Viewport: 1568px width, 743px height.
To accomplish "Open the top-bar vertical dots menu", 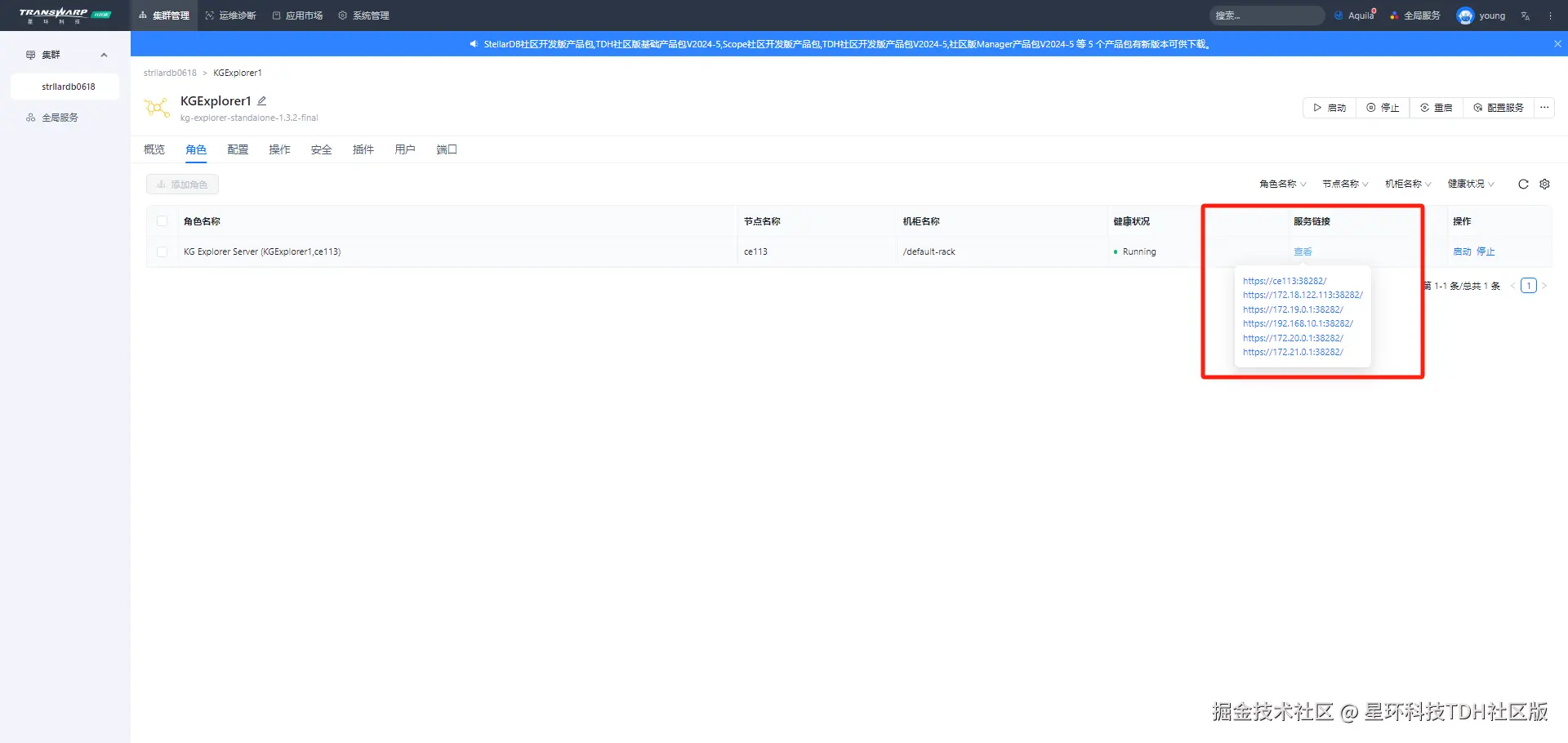I will pyautogui.click(x=1551, y=16).
